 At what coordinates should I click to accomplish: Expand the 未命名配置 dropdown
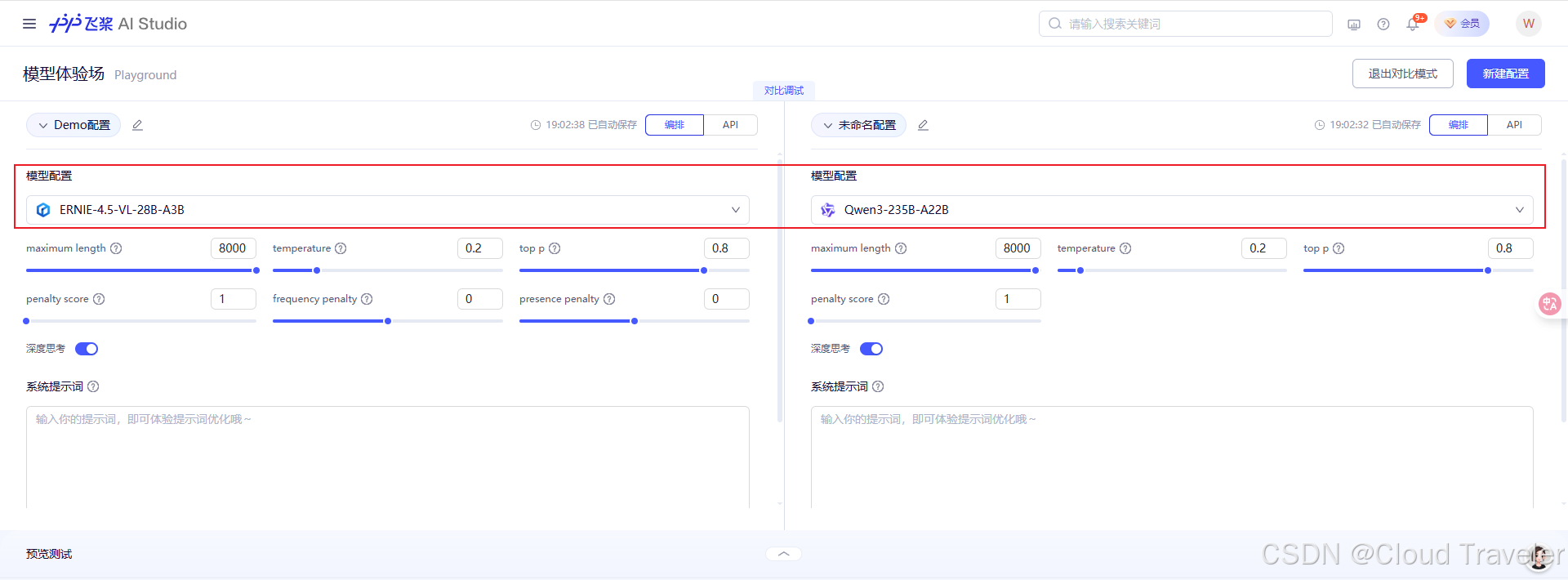click(858, 125)
